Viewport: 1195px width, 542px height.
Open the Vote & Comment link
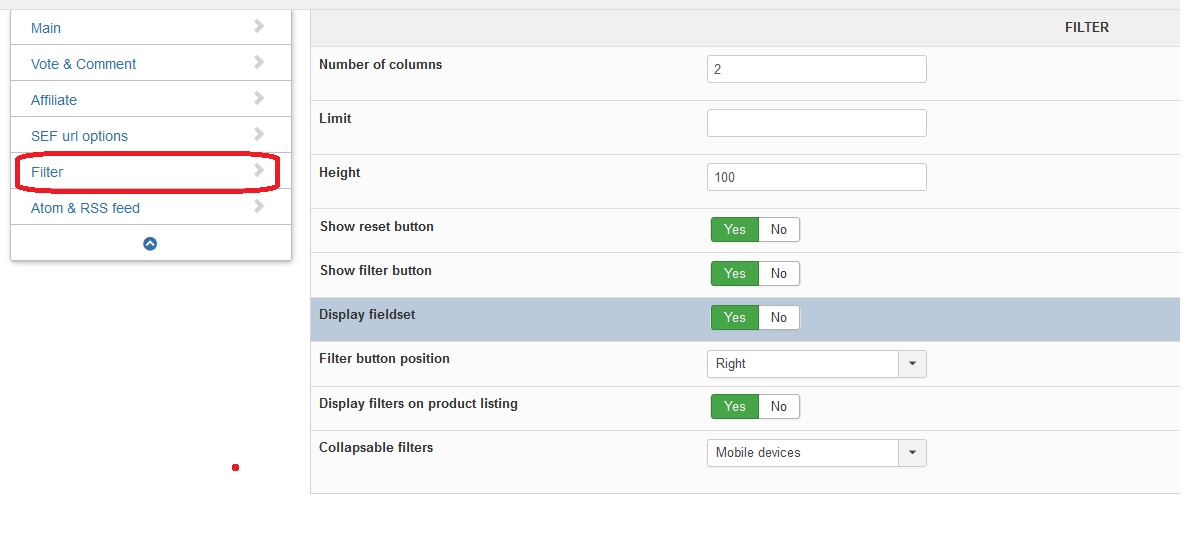pos(83,64)
